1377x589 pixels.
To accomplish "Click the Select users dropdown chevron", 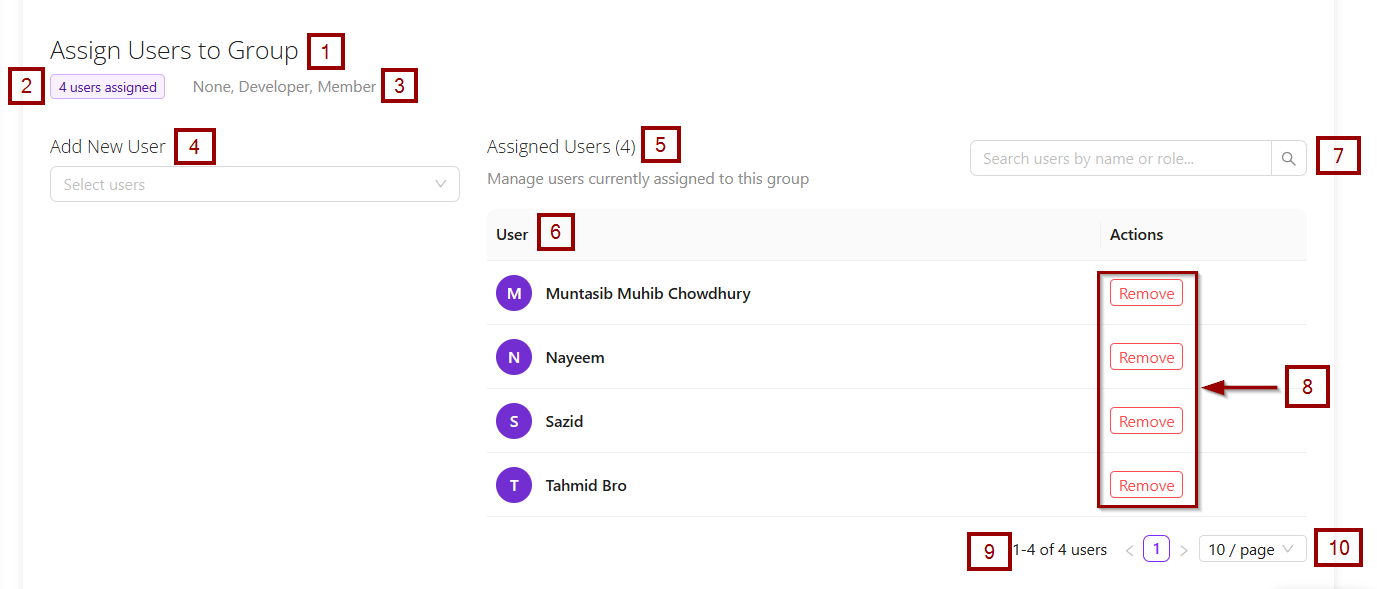I will coord(441,184).
